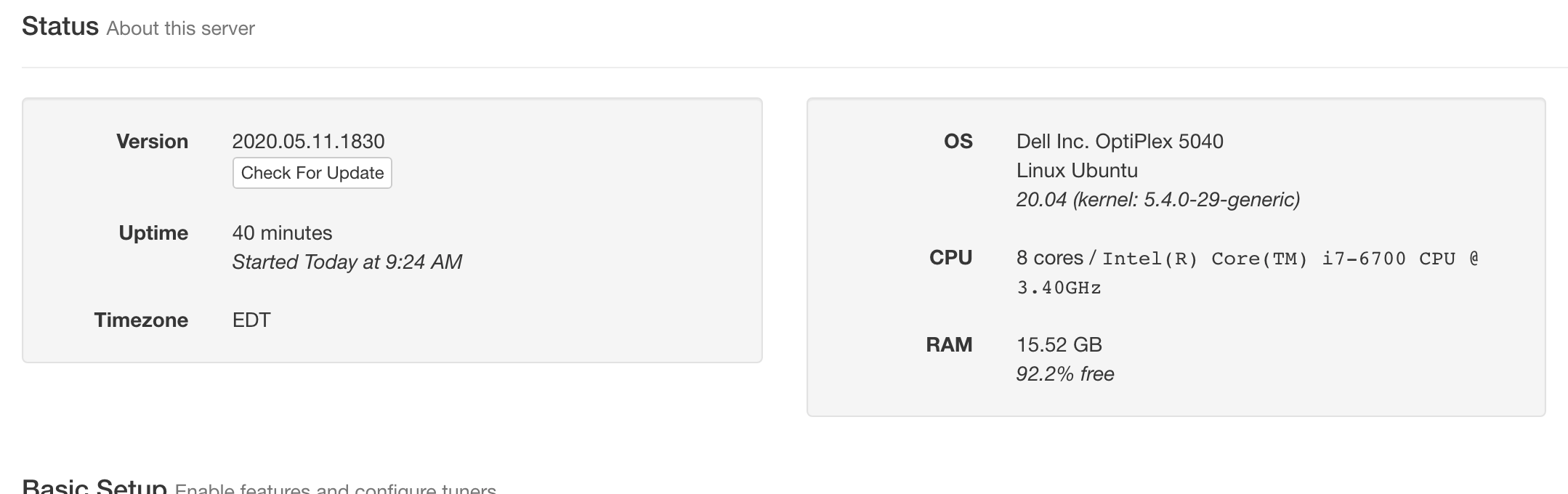Click the Uptime label
This screenshot has width=1568, height=494.
point(153,232)
